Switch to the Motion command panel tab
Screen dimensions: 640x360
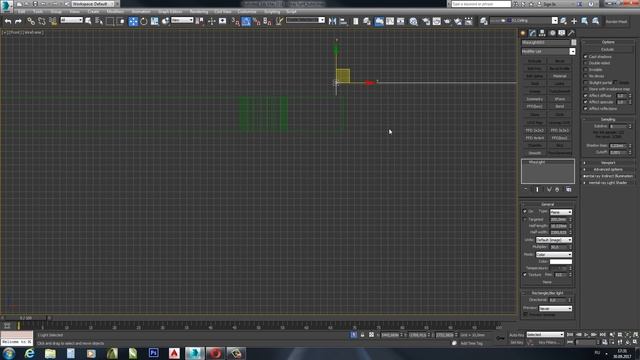point(552,33)
